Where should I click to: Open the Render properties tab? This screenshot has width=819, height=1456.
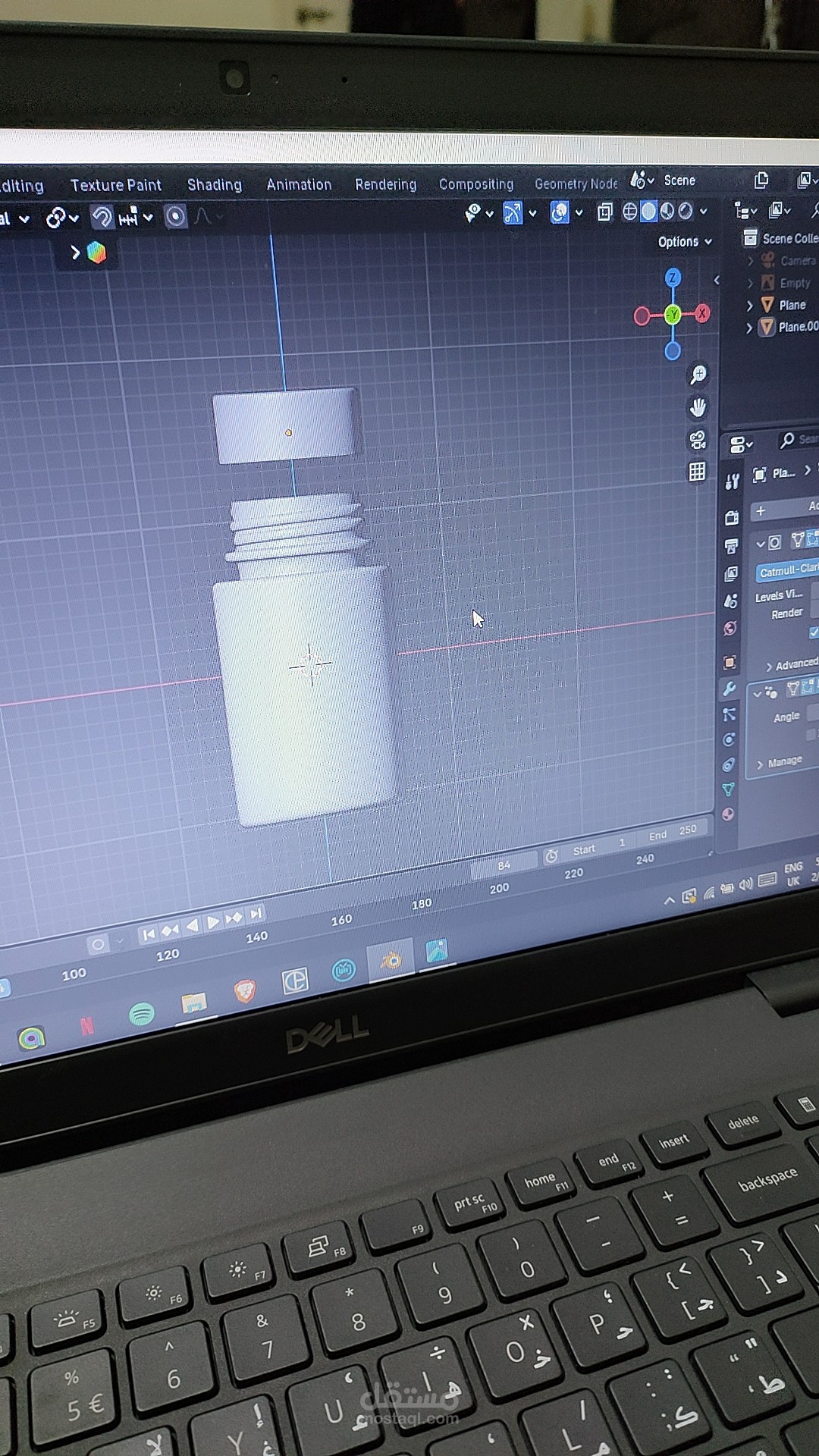click(732, 518)
